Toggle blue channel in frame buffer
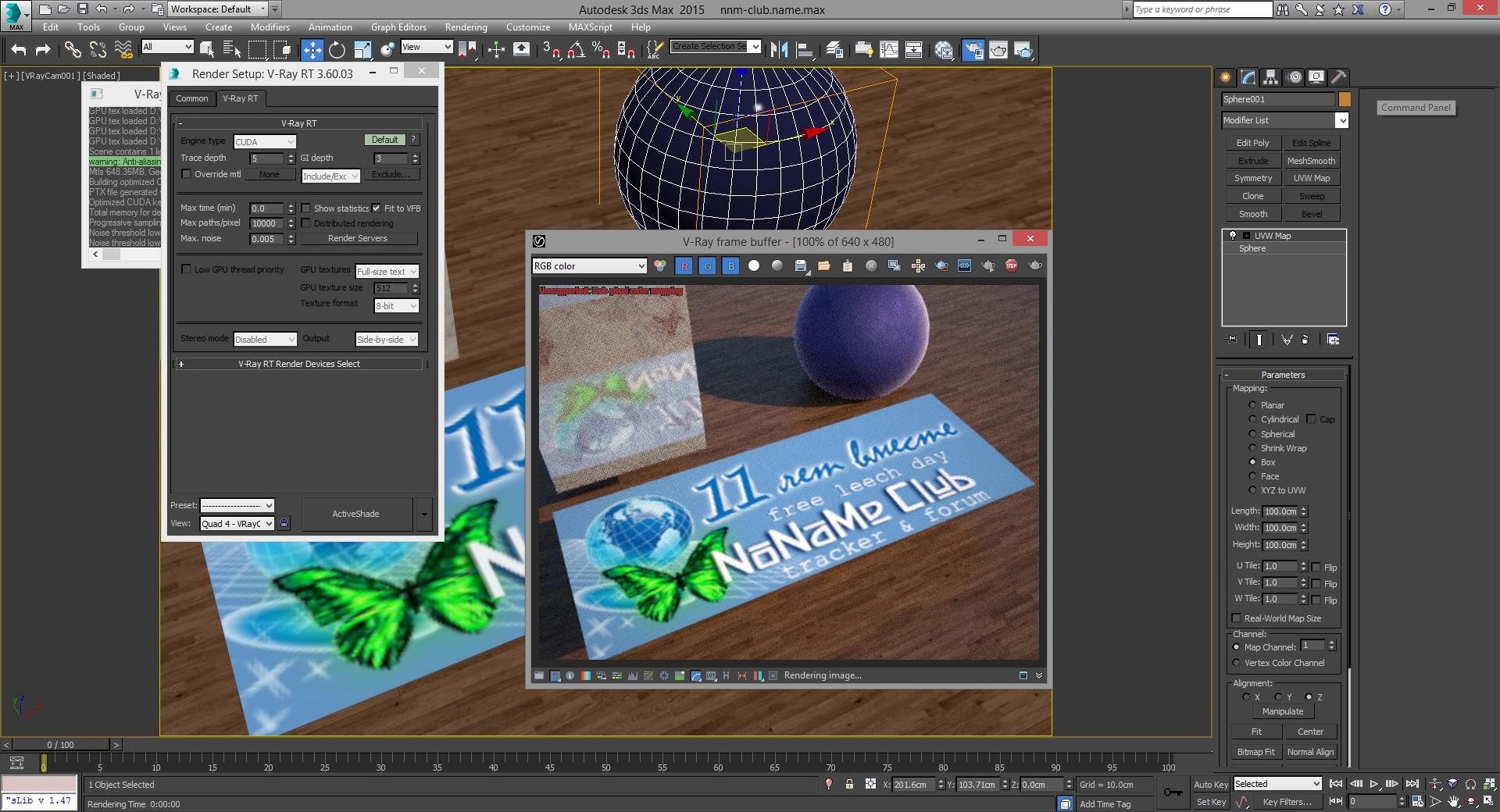Screen dimensions: 1500x812 [731, 266]
